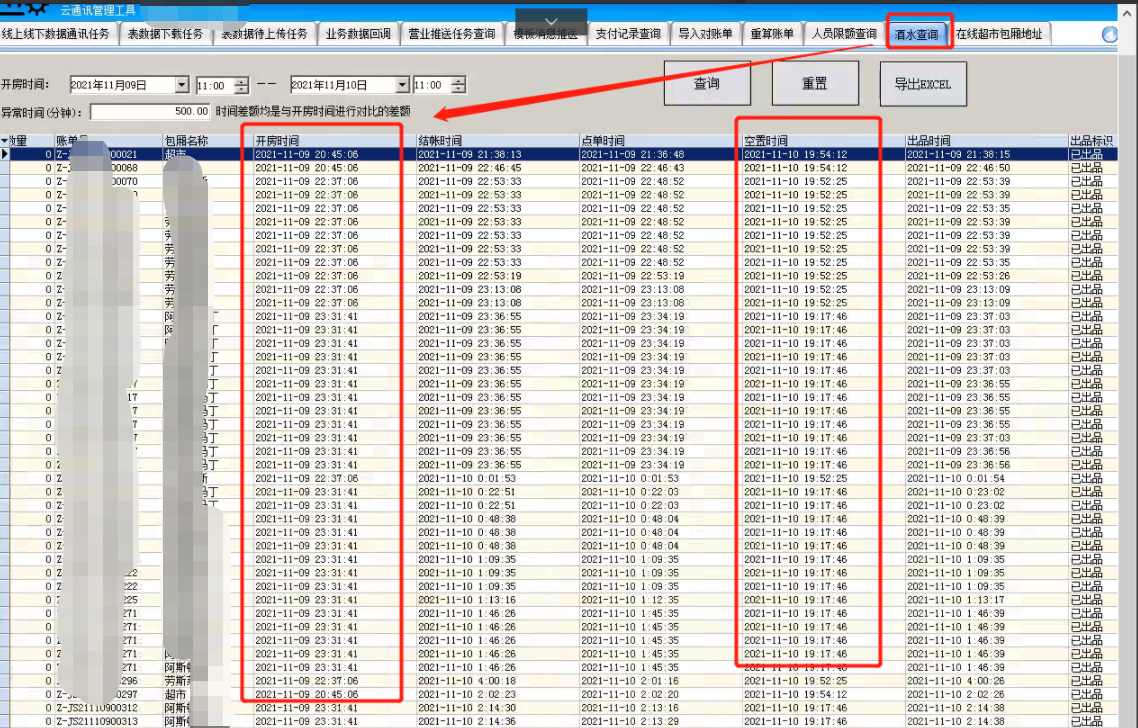Select cell 2021-11-10 2:14:30 in 结帐时间
This screenshot has height=728, width=1138.
(497, 708)
